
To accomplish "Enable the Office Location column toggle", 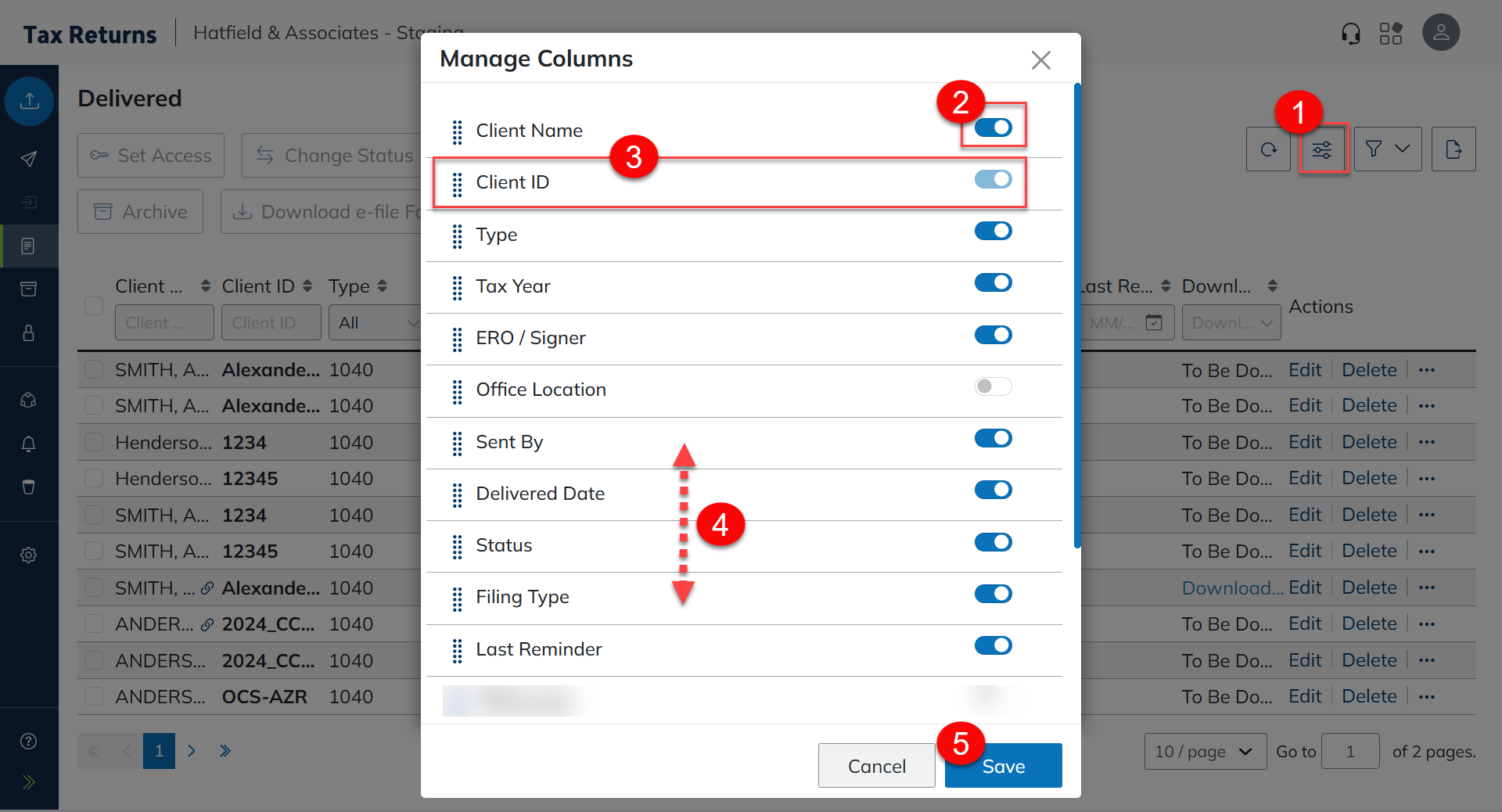I will (993, 386).
